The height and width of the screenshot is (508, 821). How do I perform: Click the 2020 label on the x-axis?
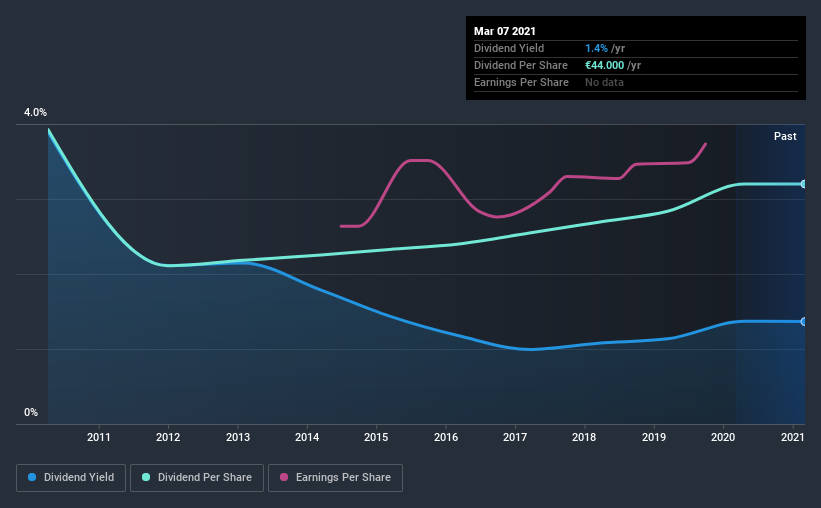coord(723,437)
